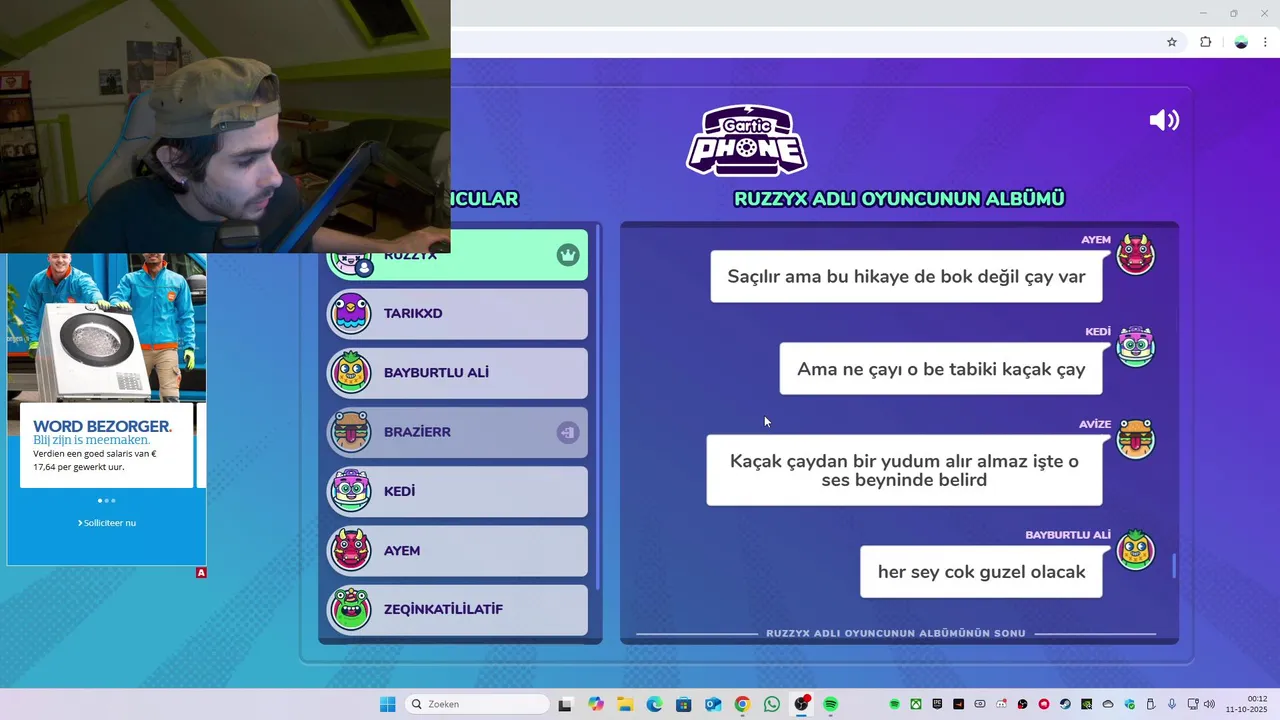Mute the Gartic Phone sound speaker icon

[x=1164, y=120]
